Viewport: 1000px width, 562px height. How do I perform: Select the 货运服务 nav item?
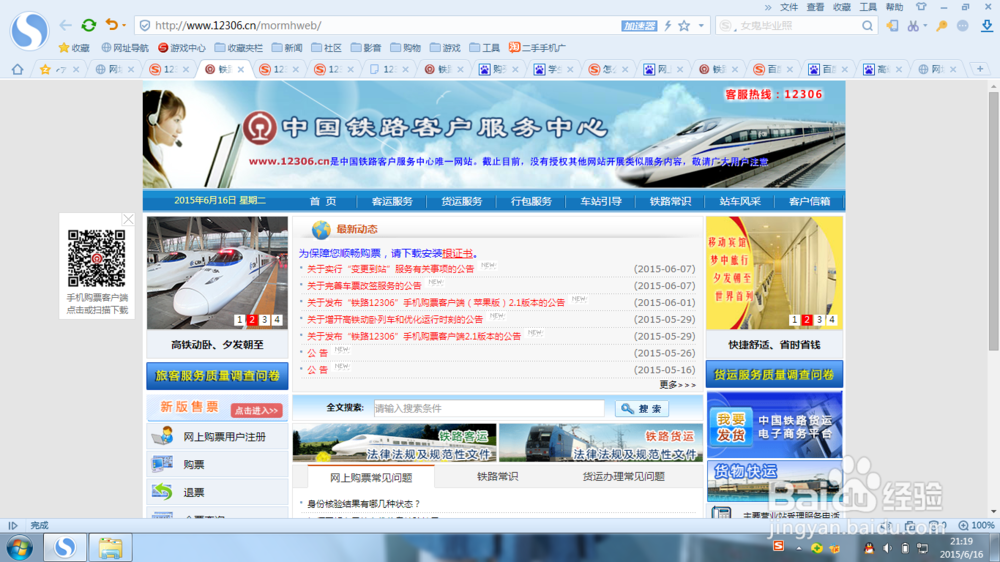pyautogui.click(x=462, y=201)
